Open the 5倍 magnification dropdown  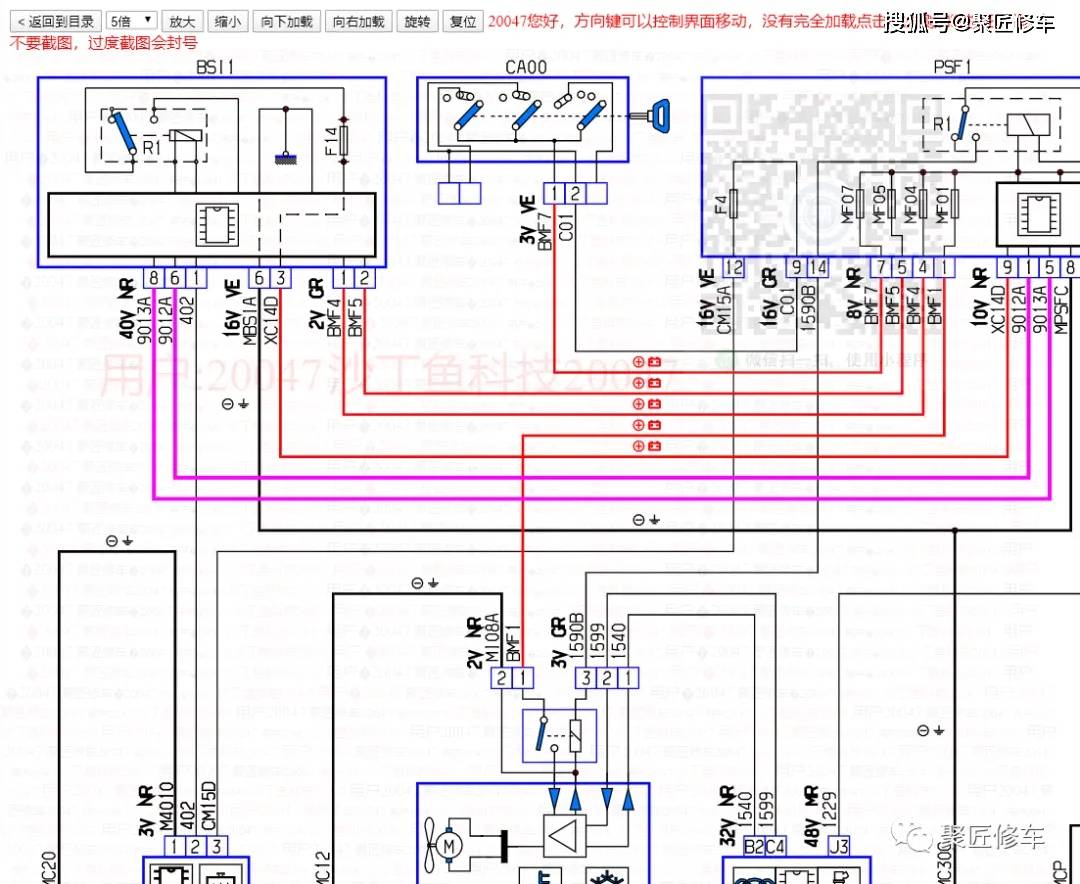[129, 20]
